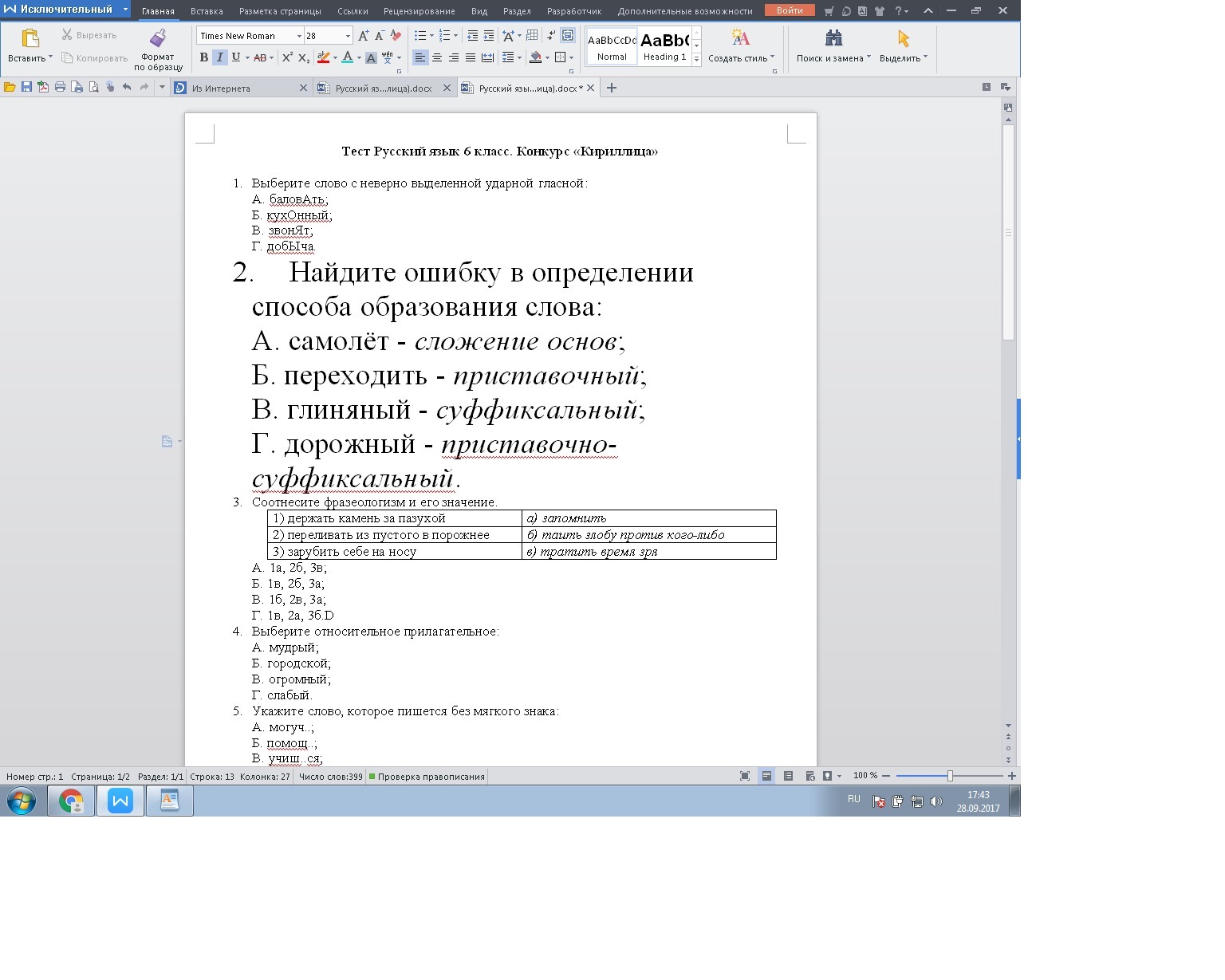Open the Вставка ribbon tab
Viewport: 1225px width, 980px height.
click(207, 11)
